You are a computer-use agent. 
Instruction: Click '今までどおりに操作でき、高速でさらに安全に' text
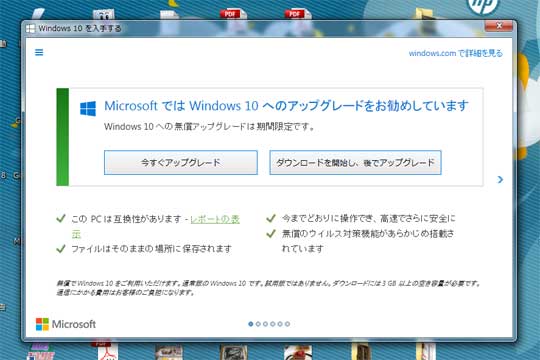[368, 218]
